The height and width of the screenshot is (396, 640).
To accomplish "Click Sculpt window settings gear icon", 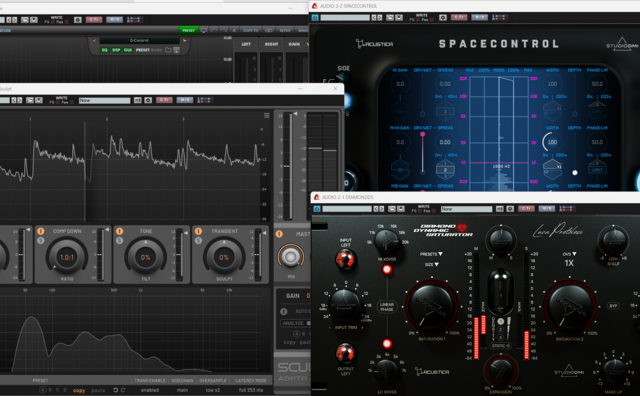I will [148, 100].
